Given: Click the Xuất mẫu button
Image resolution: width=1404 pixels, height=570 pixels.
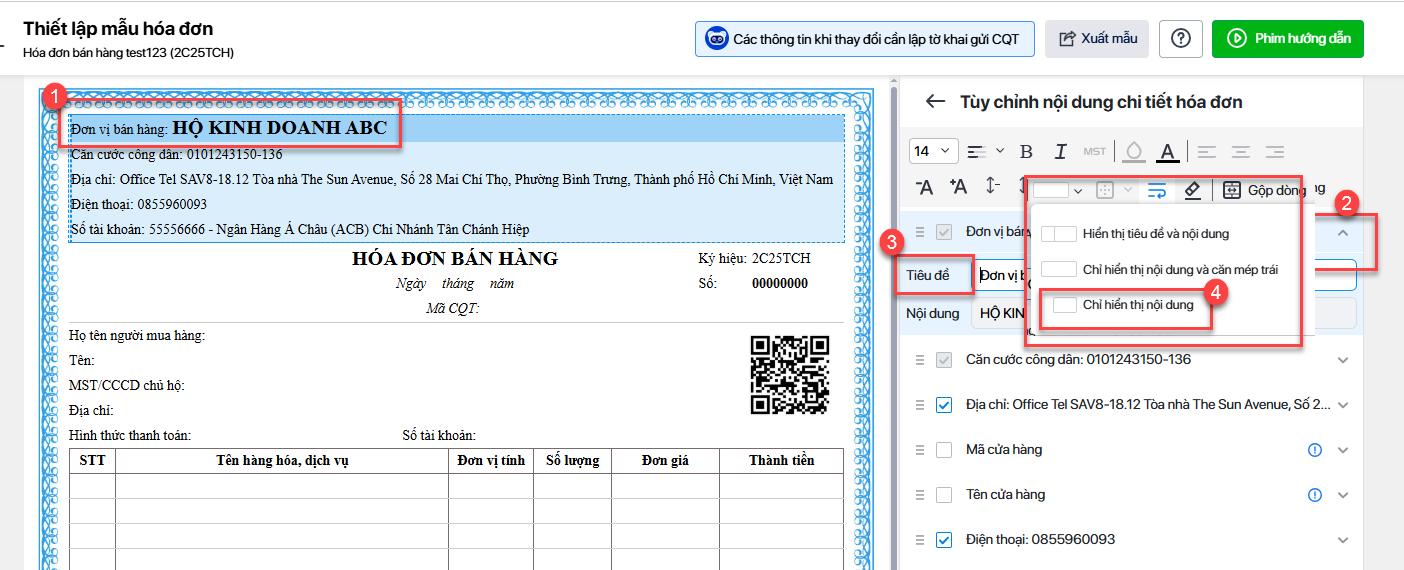Looking at the screenshot, I should 1097,39.
